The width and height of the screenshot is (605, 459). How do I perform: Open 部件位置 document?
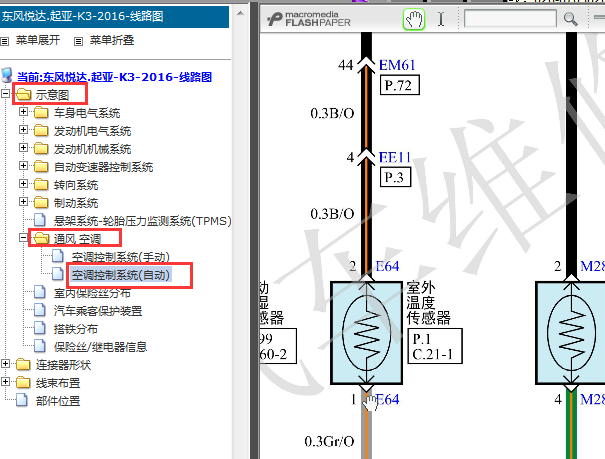(x=58, y=401)
